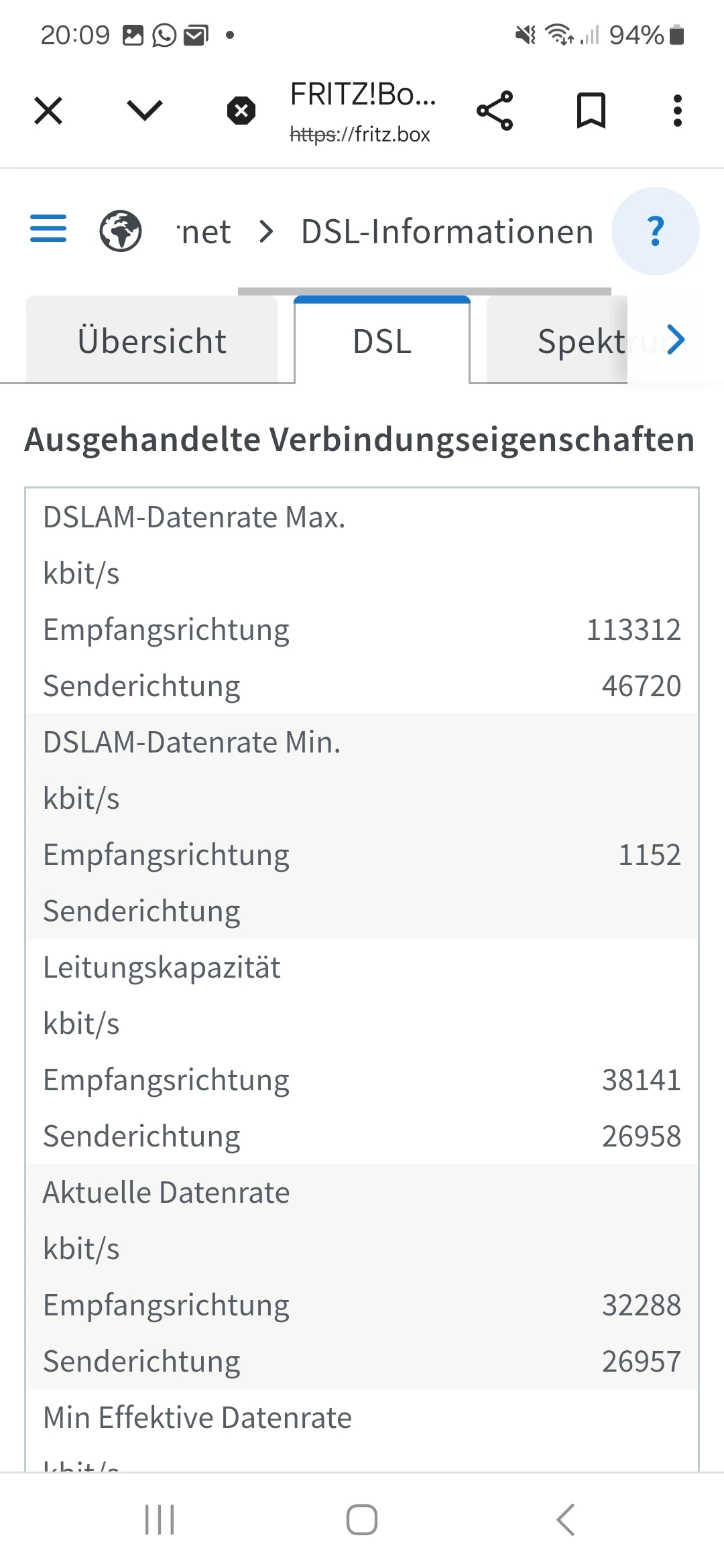Tap the horizontal tab scrollbar
Viewport: 724px width, 1568px height.
(x=424, y=291)
